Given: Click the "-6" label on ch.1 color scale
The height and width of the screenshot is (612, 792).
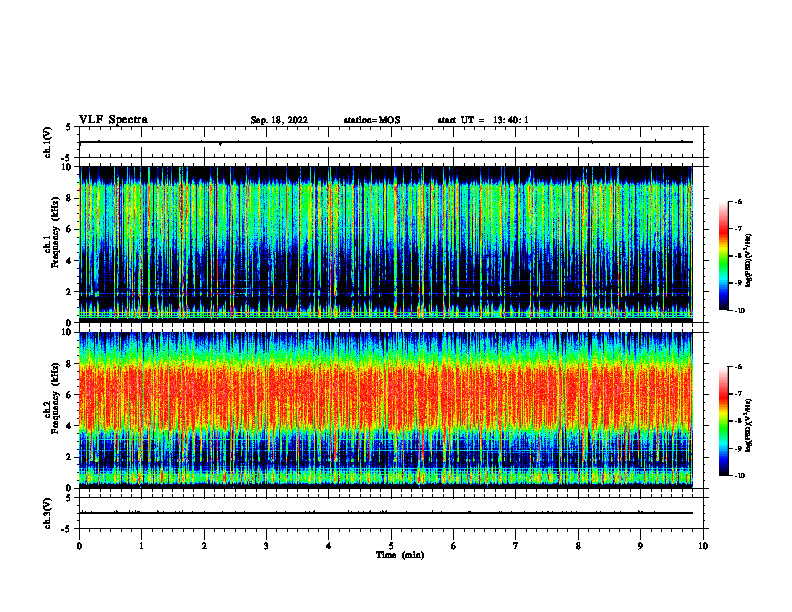Looking at the screenshot, I should tap(739, 201).
